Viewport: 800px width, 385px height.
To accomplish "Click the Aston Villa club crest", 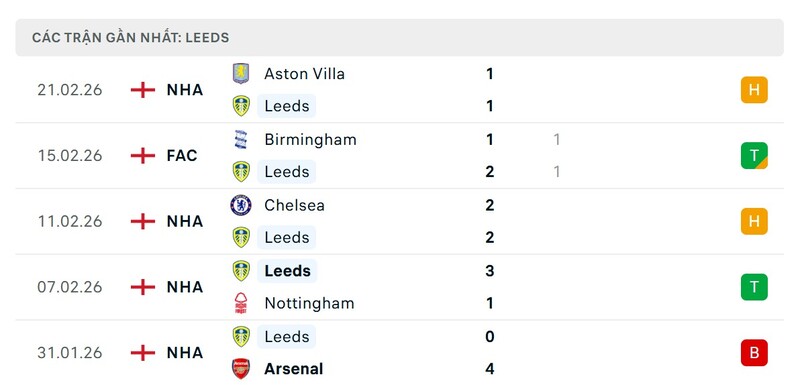I will 241,74.
